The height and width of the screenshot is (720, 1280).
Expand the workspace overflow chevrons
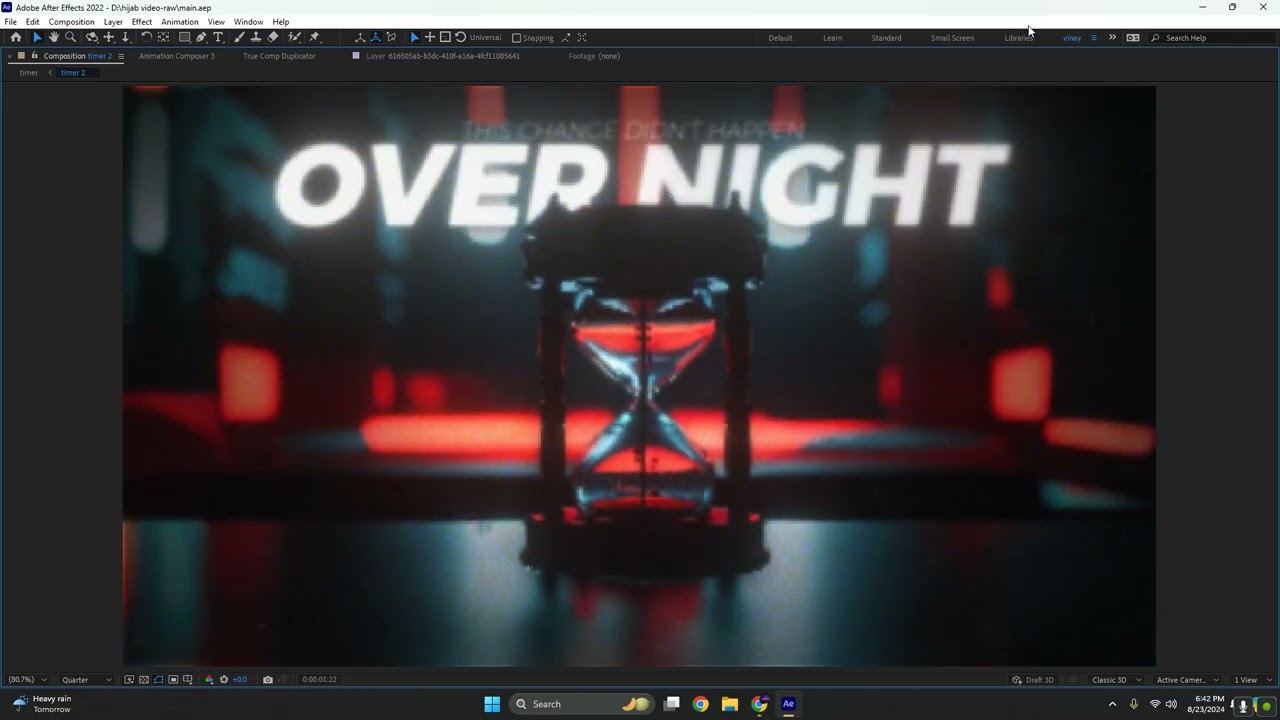coord(1112,38)
